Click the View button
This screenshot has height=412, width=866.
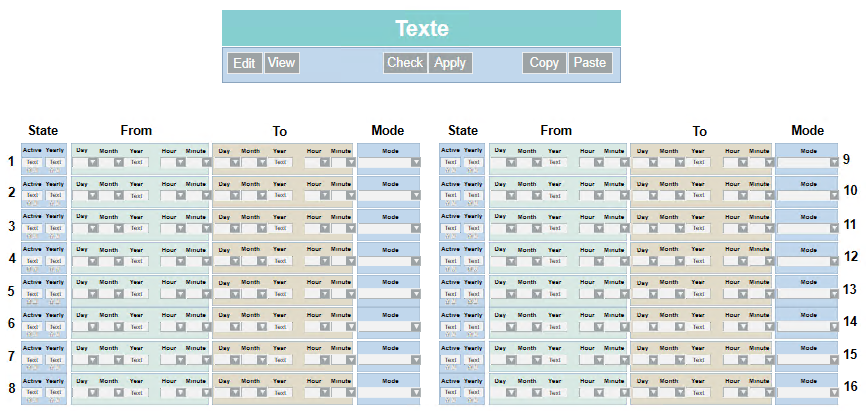pos(282,63)
